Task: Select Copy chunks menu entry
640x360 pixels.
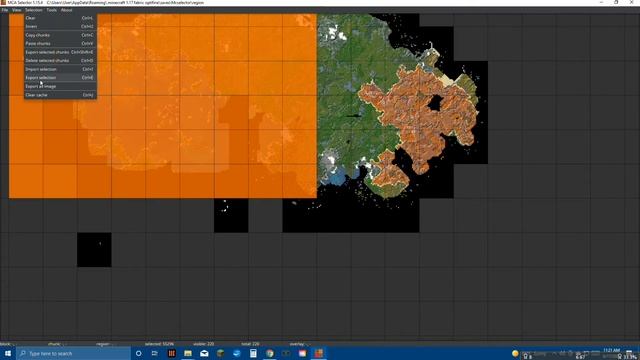Action: pyautogui.click(x=60, y=35)
